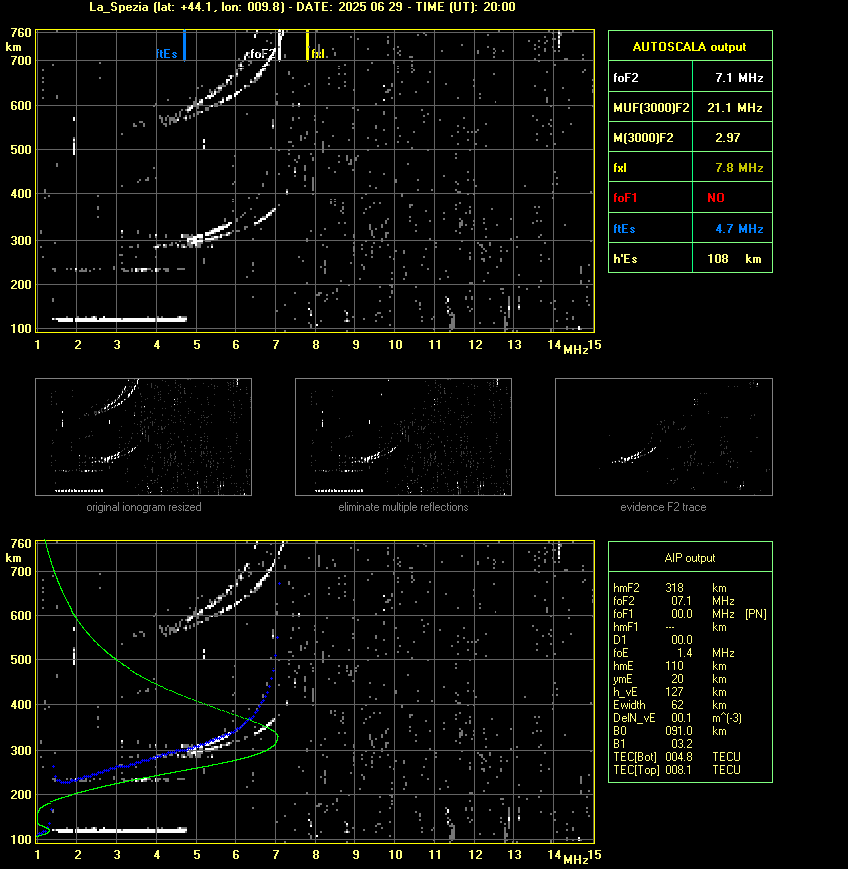Select the h'Es label cell
The width and height of the screenshot is (848, 869).
coord(651,258)
